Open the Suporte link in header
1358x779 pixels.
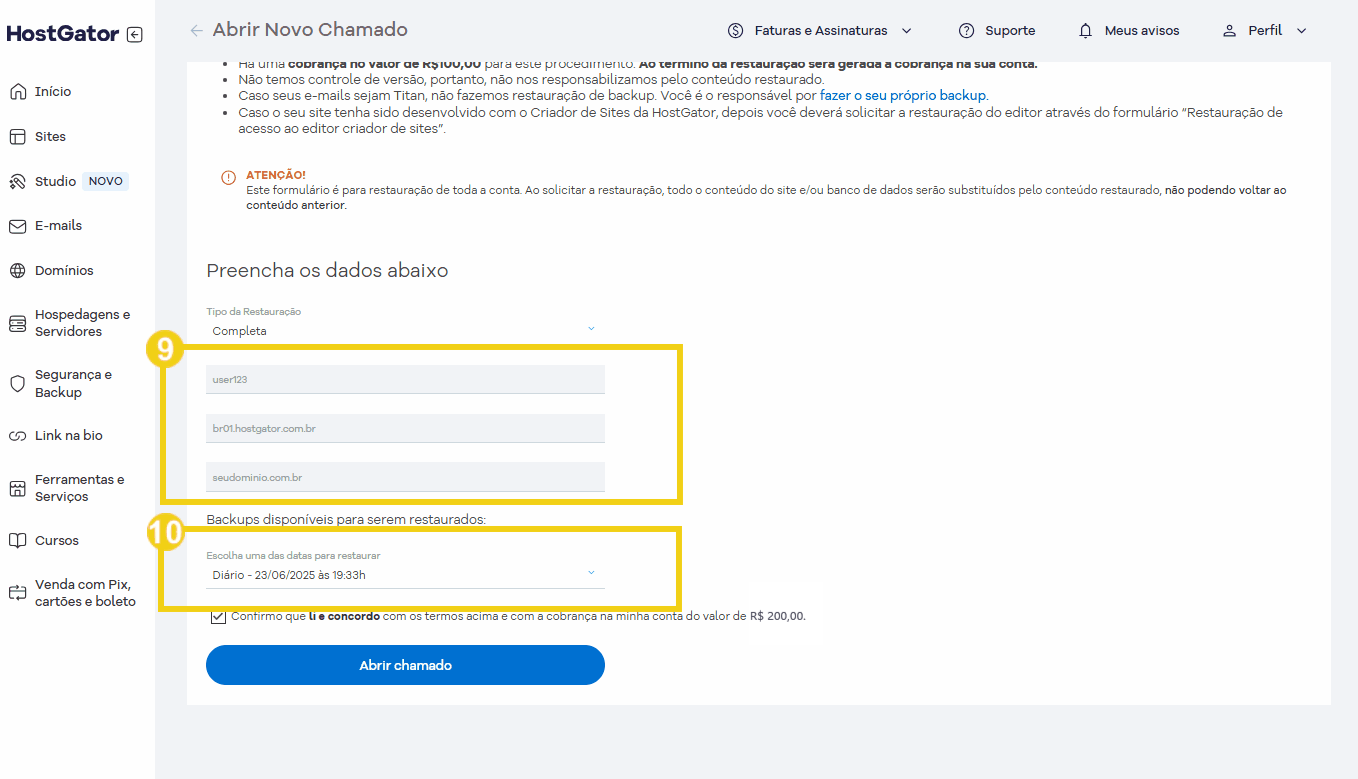pyautogui.click(x=1010, y=31)
